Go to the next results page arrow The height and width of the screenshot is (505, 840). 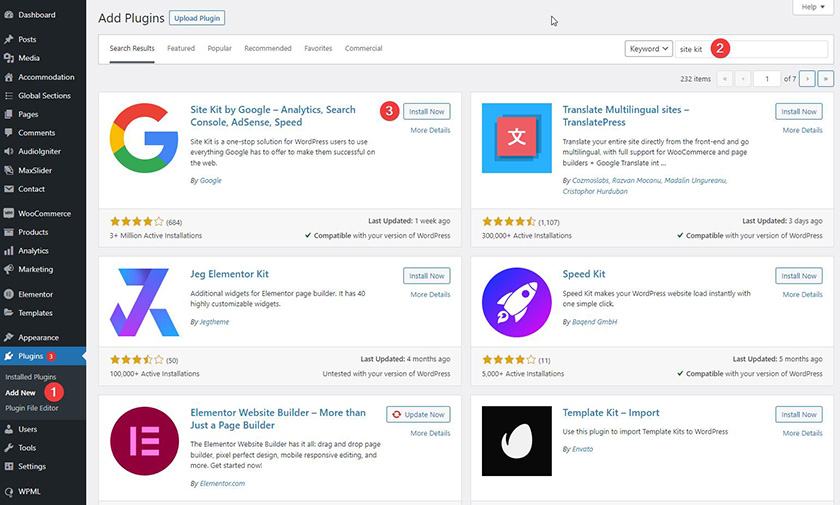coord(807,79)
